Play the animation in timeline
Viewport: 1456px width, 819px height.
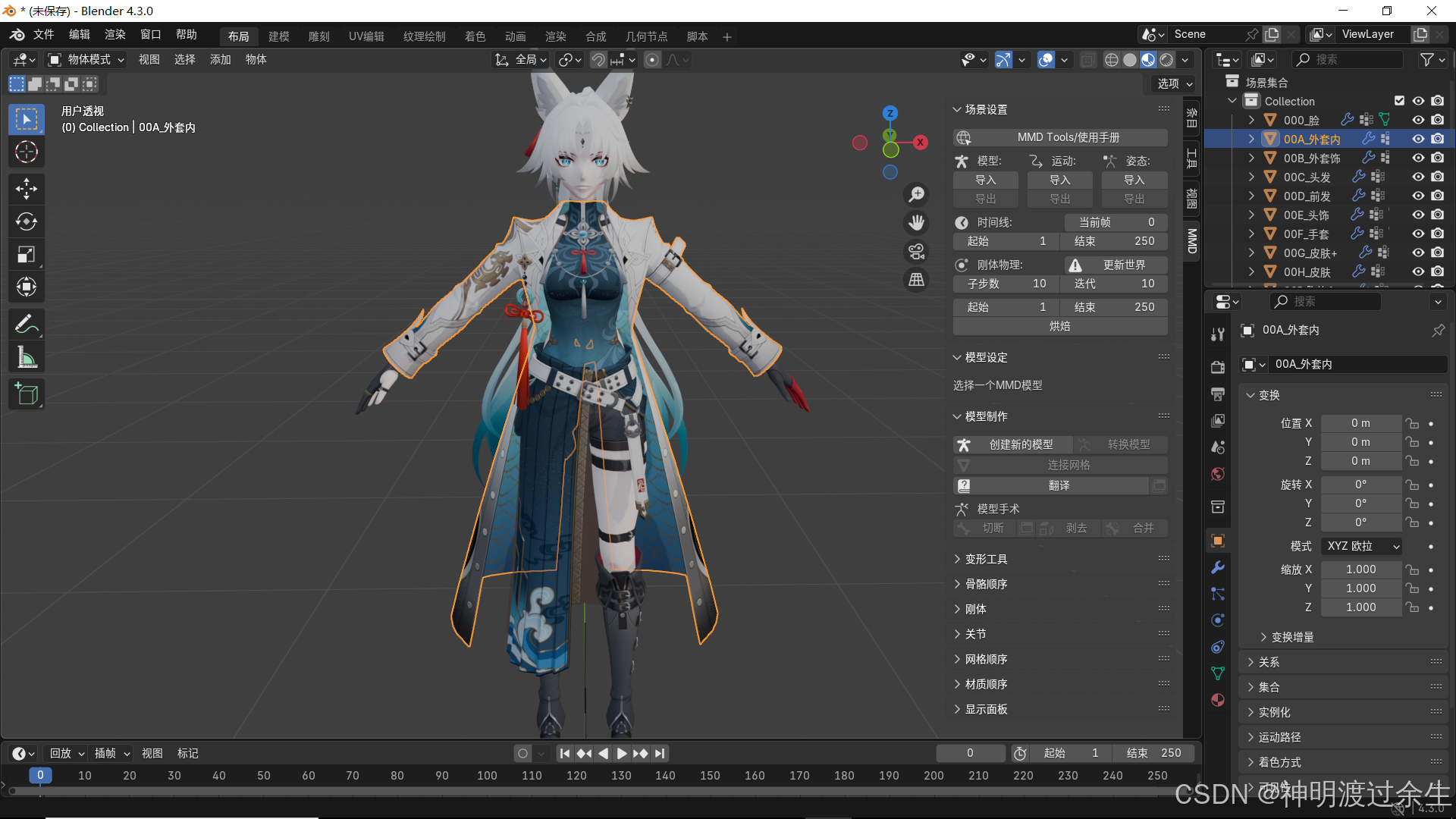point(622,753)
